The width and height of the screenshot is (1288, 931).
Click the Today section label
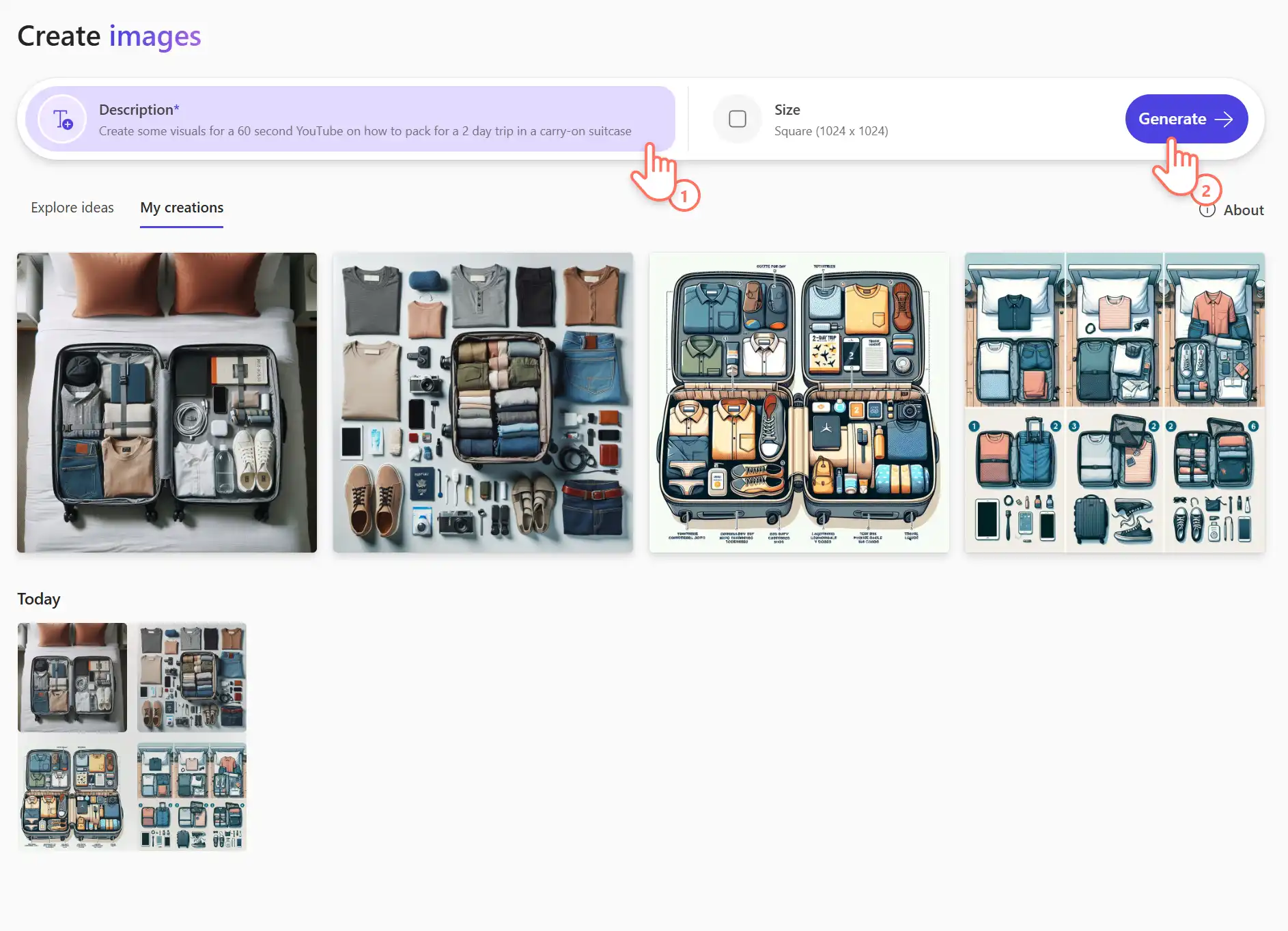[x=39, y=599]
